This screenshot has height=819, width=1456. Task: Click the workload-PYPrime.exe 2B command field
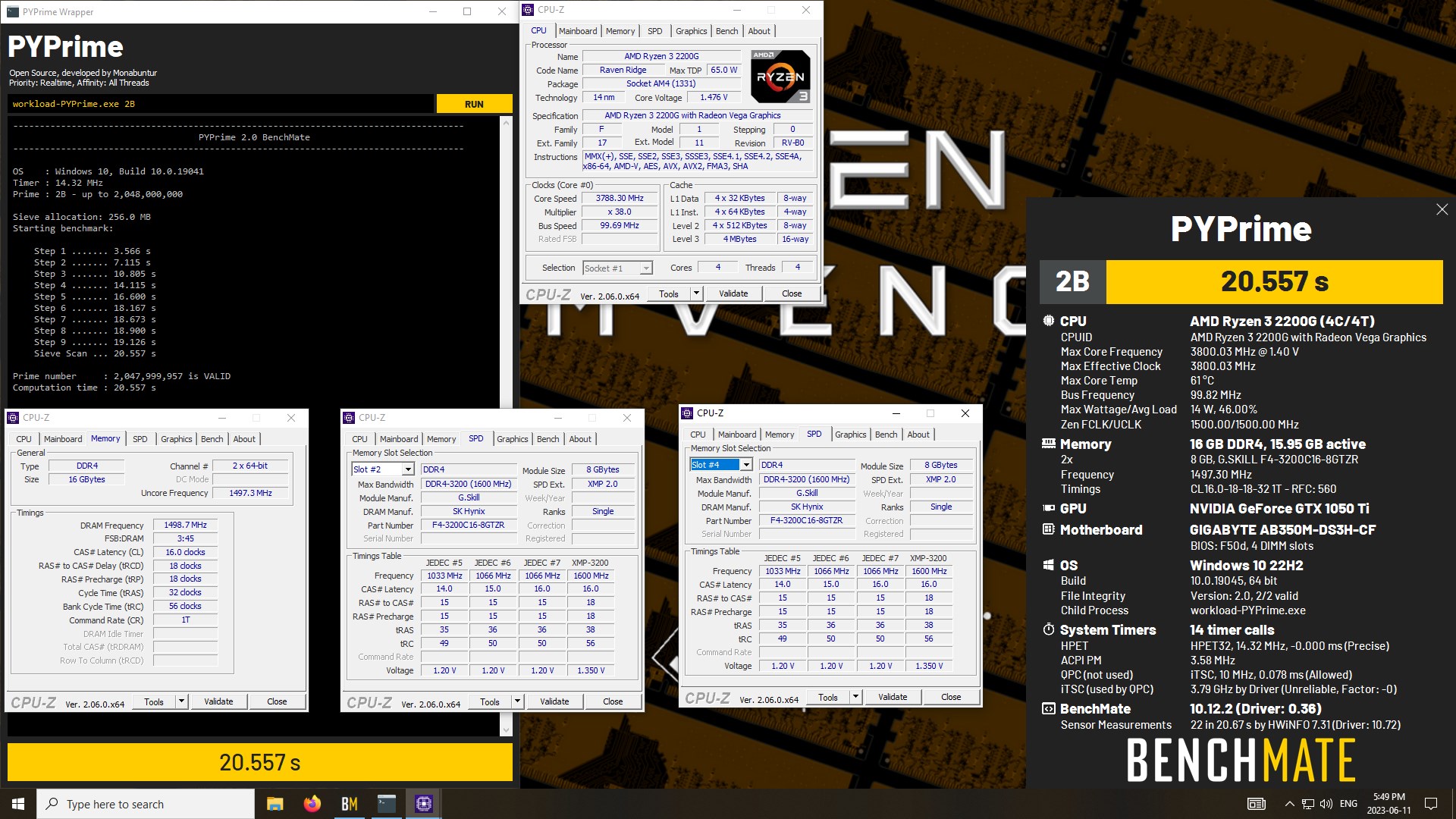pos(221,104)
